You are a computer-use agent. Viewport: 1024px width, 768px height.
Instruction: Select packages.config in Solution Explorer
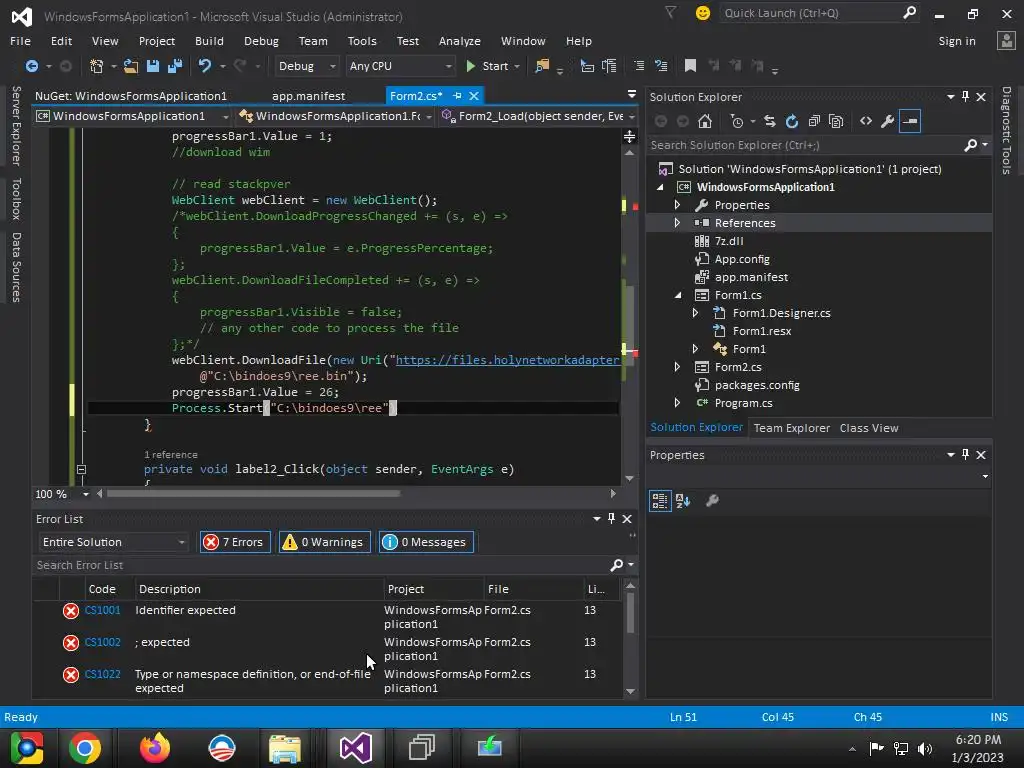[757, 385]
